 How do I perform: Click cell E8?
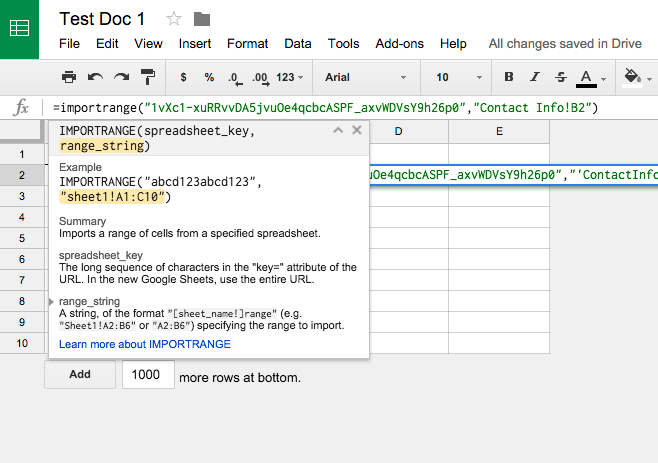(499, 301)
